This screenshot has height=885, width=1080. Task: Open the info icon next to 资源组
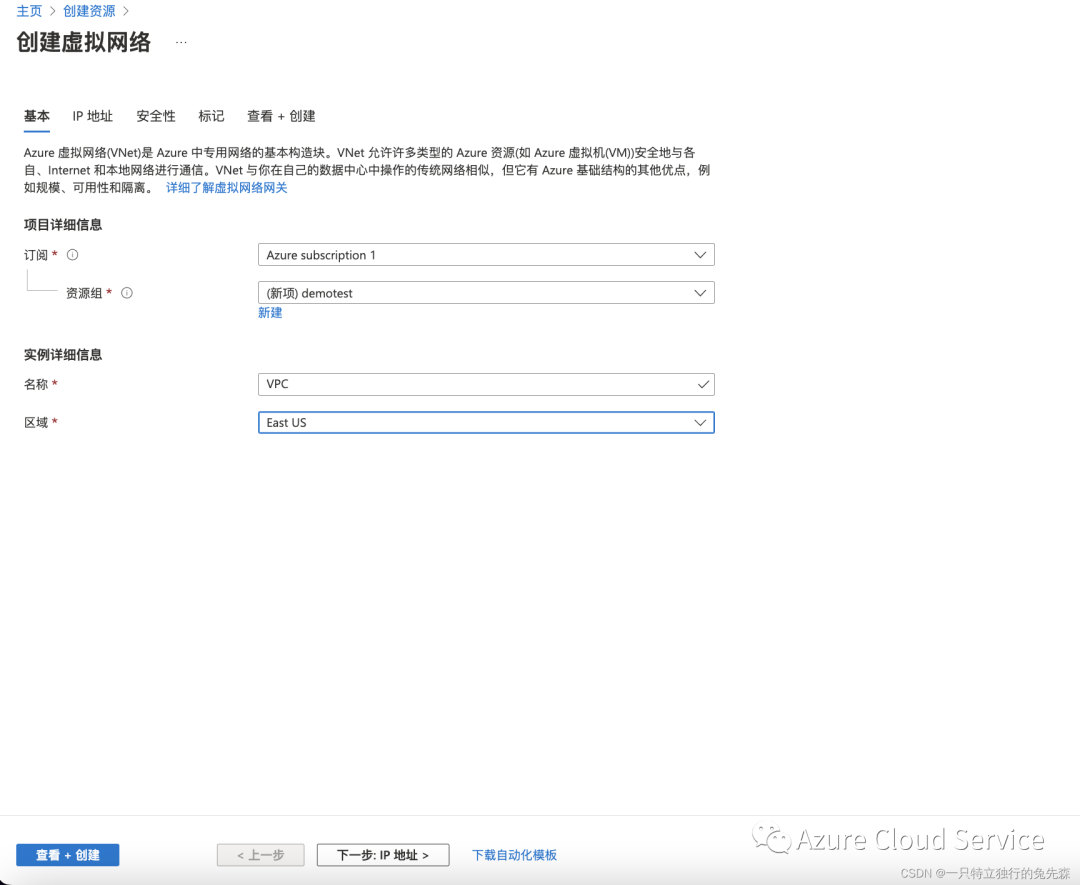tap(127, 293)
